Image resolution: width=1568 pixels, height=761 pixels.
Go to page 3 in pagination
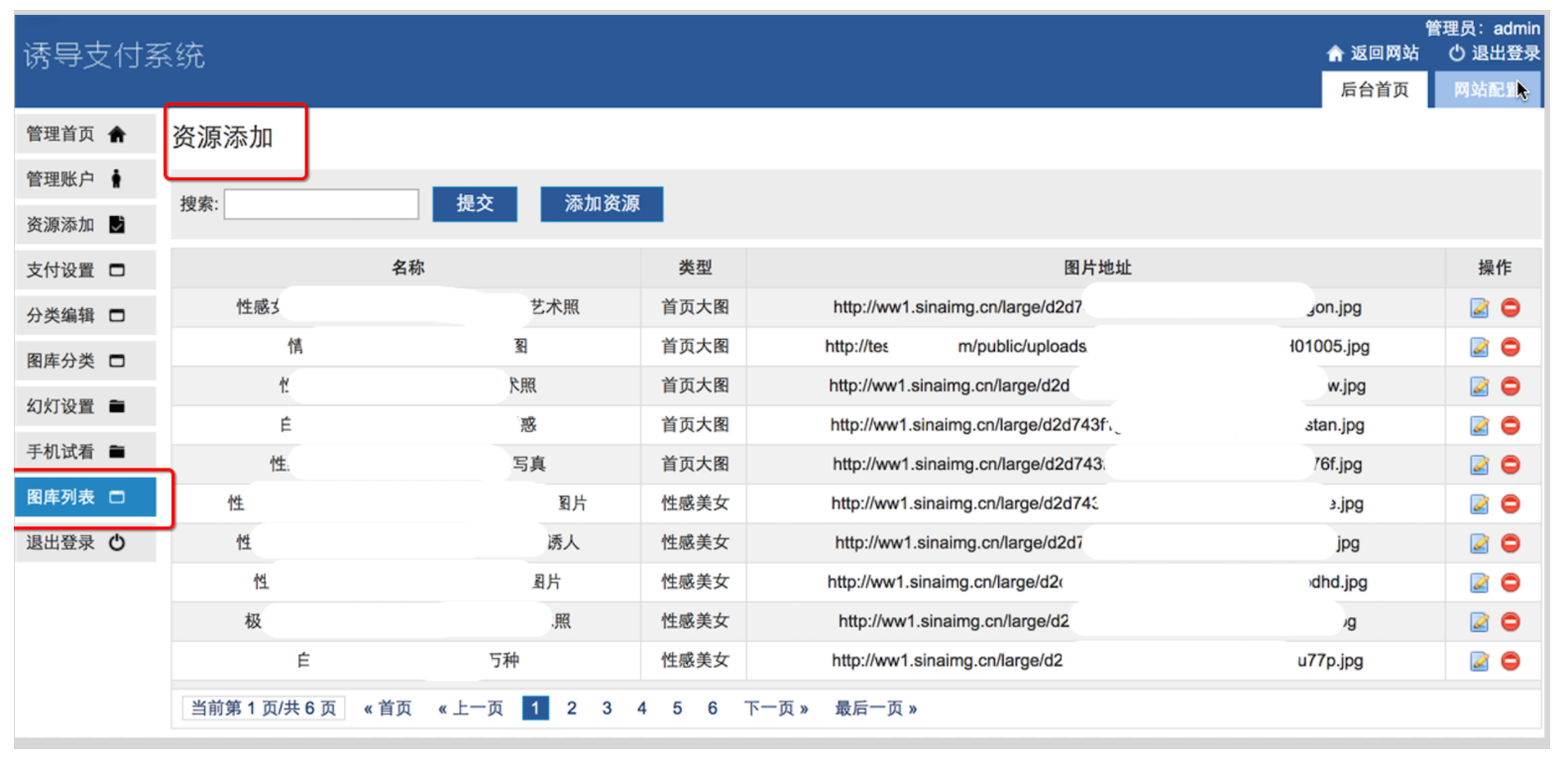607,708
